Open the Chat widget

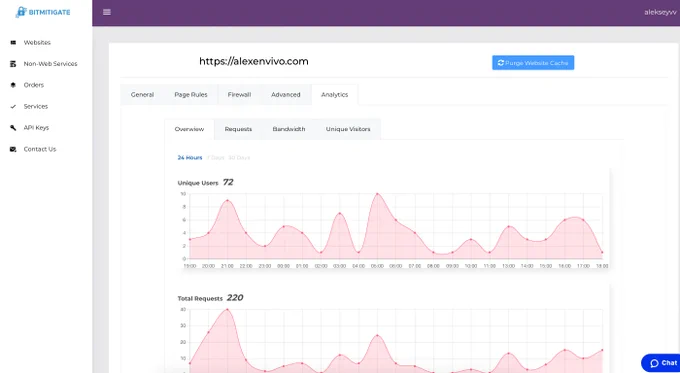(660, 363)
